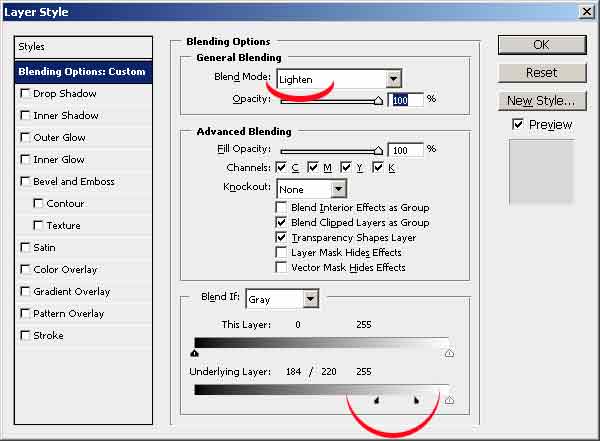
Task: Click This Layer black slider triangle
Action: pyautogui.click(x=194, y=353)
